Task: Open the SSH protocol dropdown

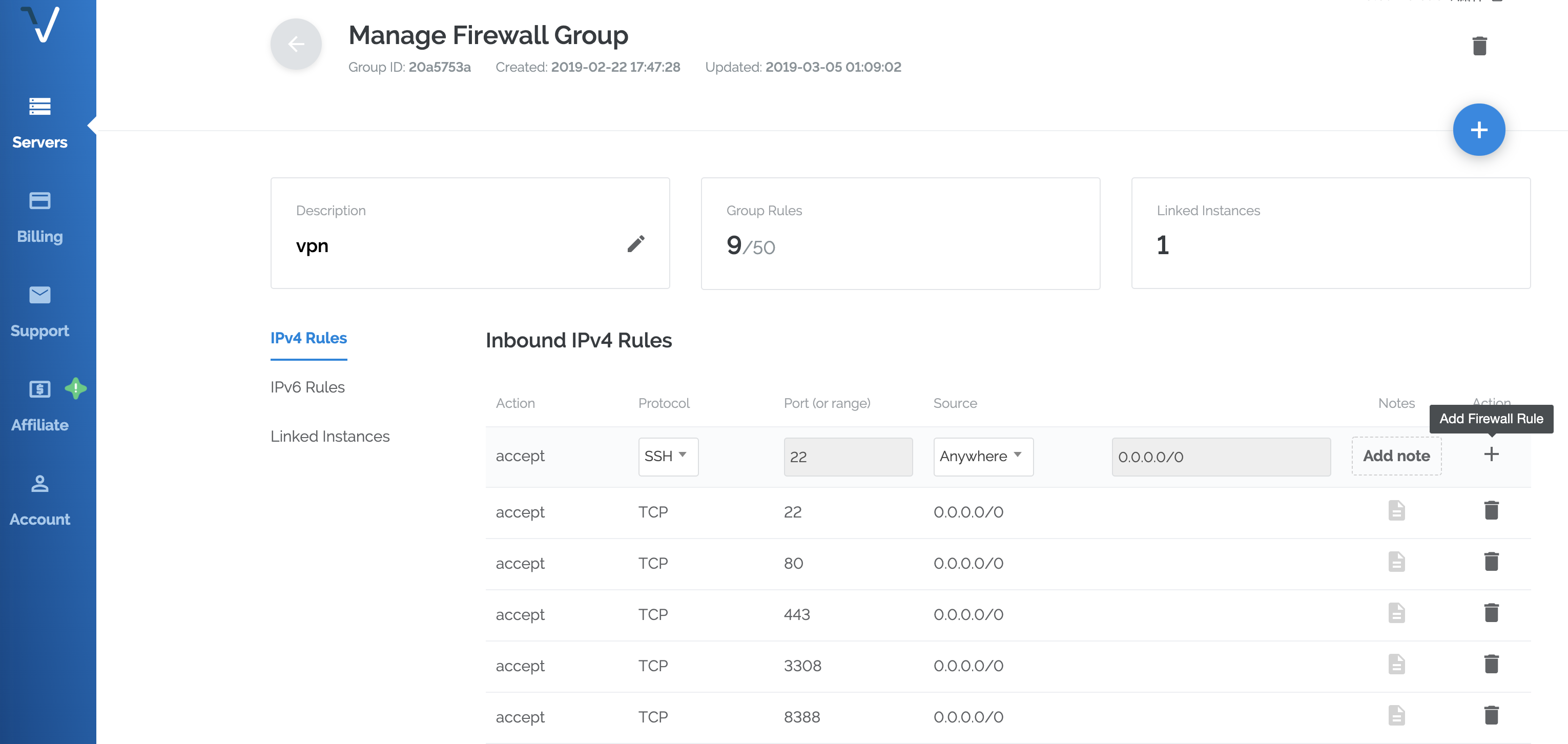Action: (x=668, y=457)
